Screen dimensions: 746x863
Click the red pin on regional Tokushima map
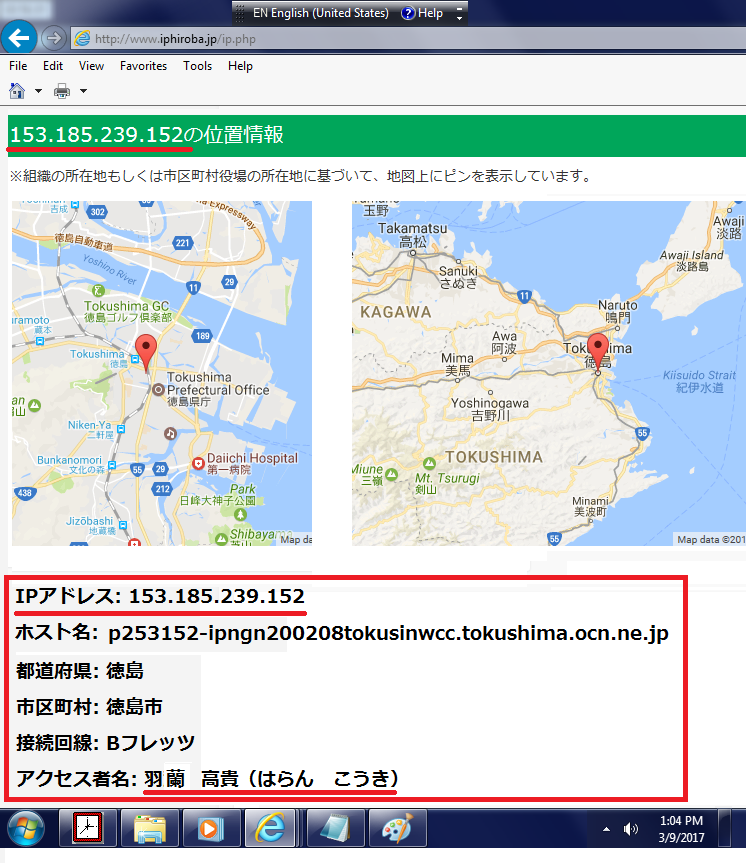click(598, 352)
